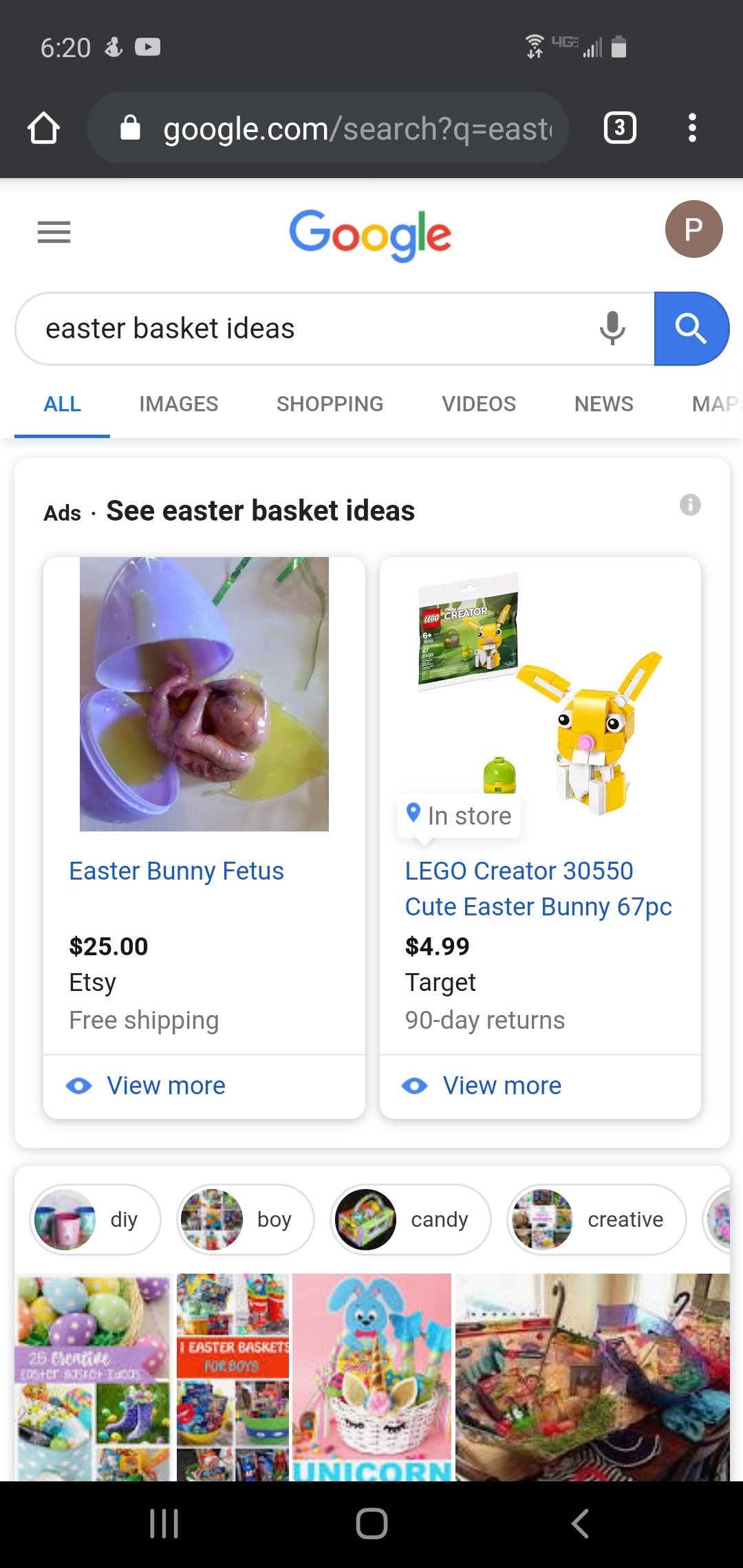The width and height of the screenshot is (743, 1568).
Task: Open Google's hamburger side menu
Action: point(54,232)
